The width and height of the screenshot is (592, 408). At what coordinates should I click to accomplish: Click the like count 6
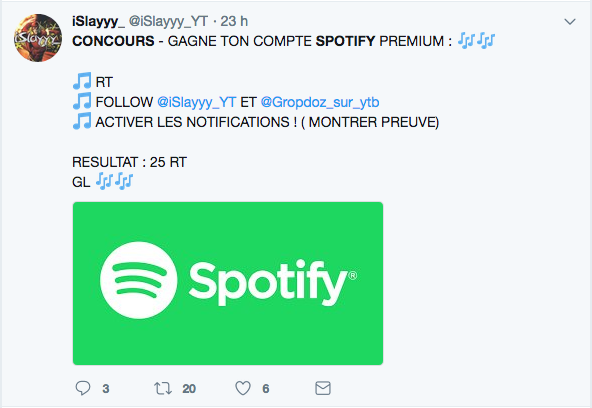click(266, 388)
